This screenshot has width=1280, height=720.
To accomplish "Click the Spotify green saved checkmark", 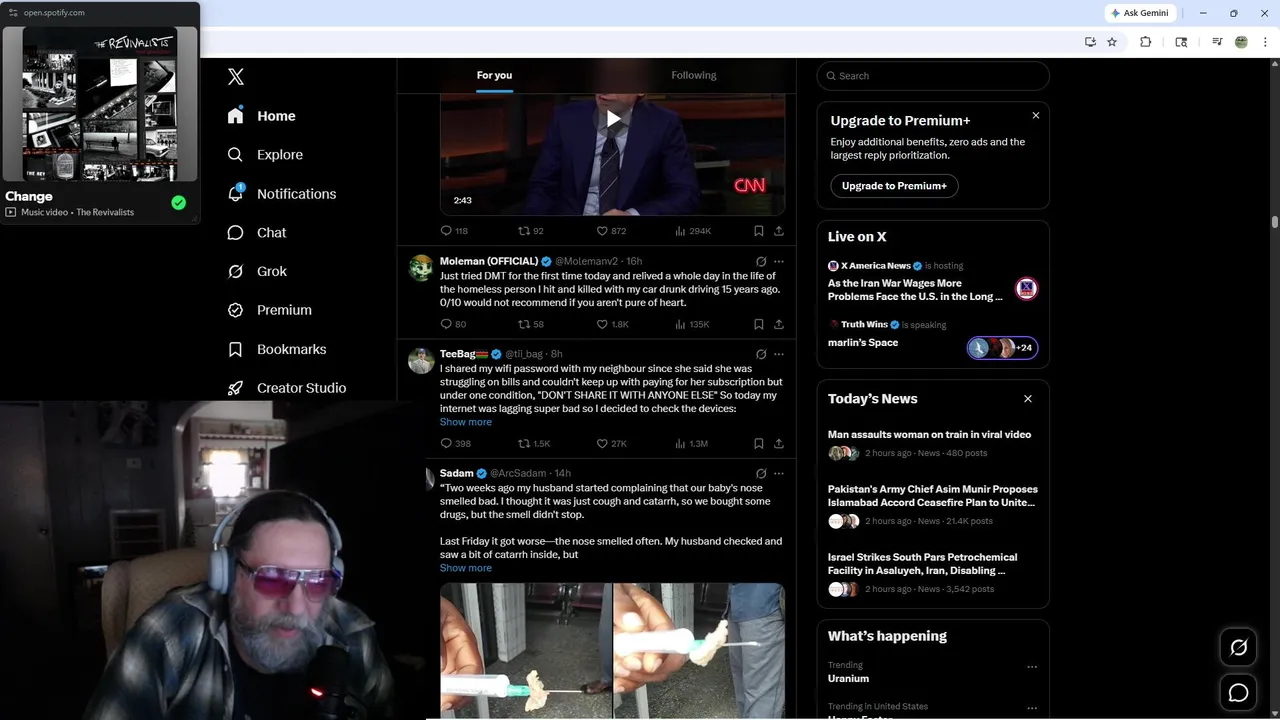I will point(178,203).
